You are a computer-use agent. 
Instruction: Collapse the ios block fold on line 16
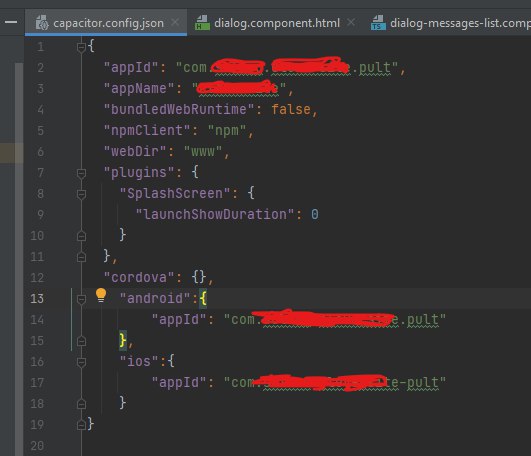(x=81, y=362)
